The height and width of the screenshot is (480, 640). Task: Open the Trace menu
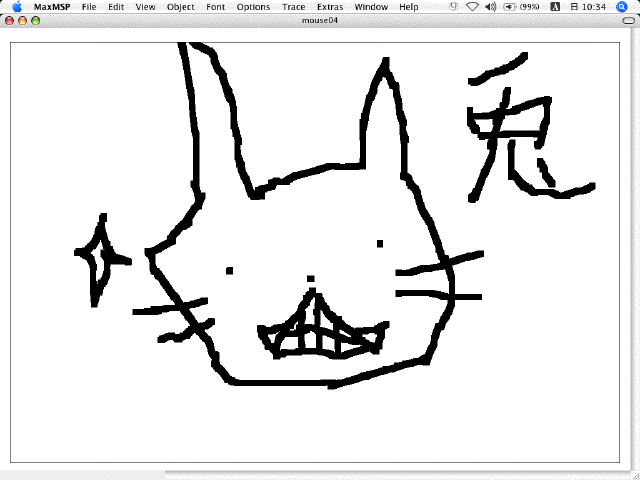coord(293,7)
